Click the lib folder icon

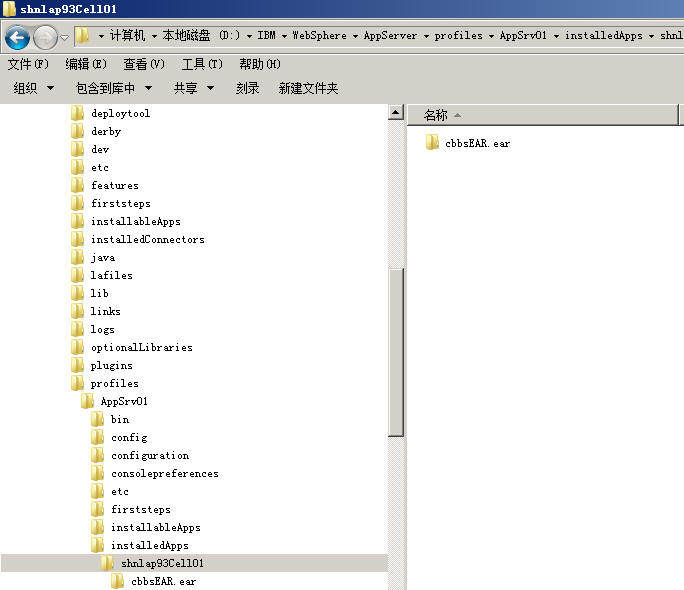pos(77,293)
